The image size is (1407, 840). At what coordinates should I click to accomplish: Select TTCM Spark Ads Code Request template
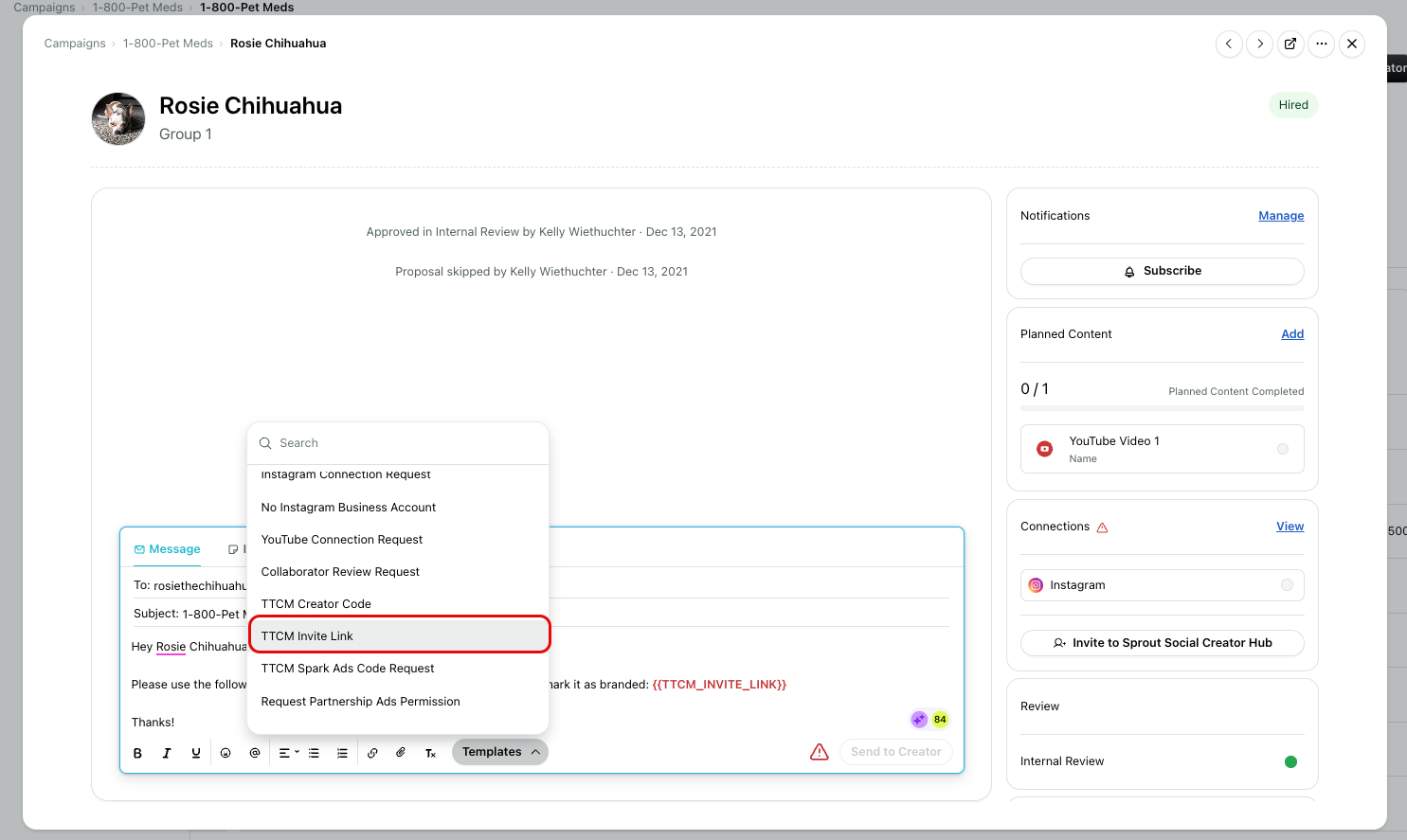point(398,669)
